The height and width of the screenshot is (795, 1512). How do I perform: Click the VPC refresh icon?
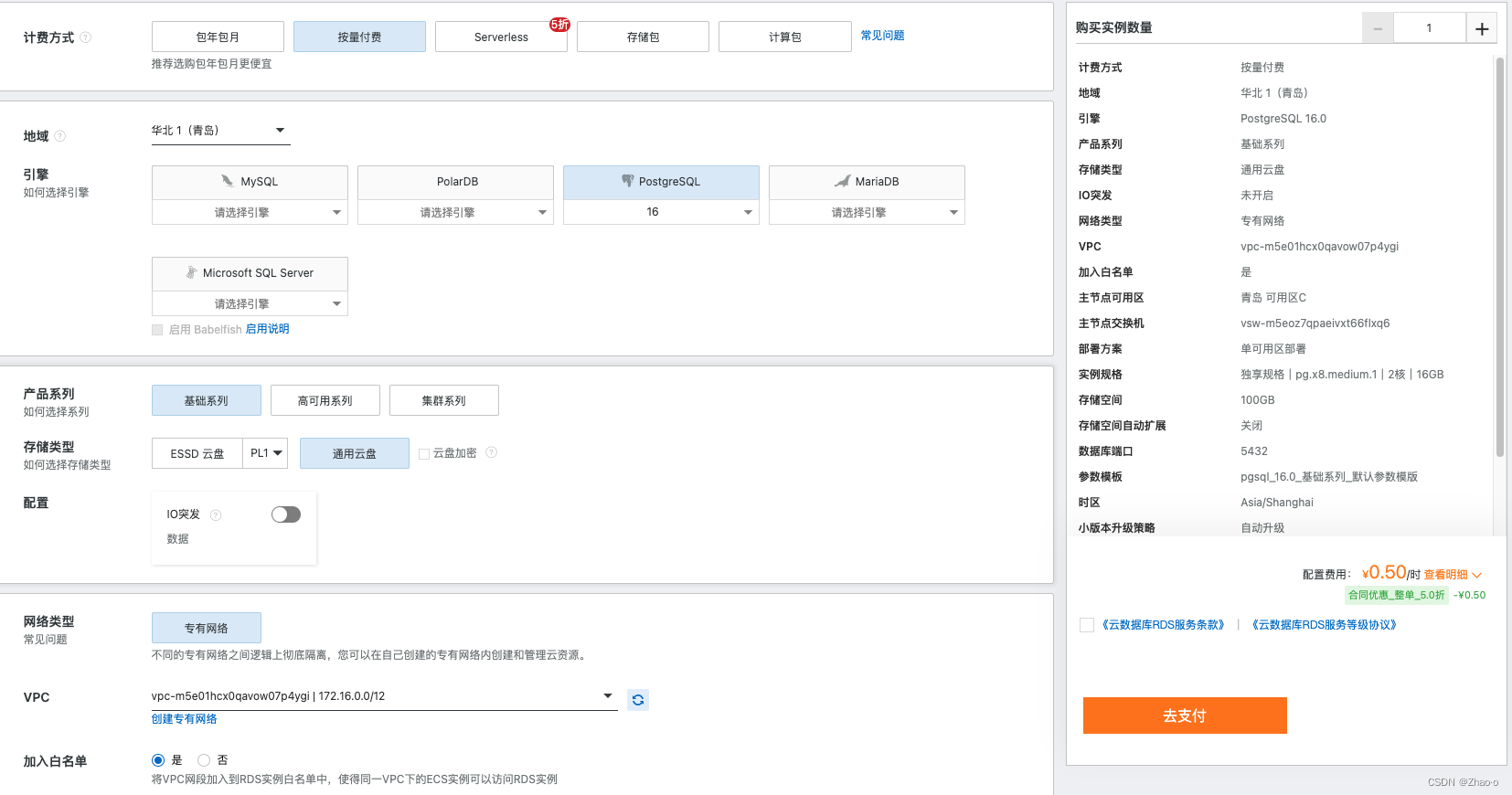638,700
